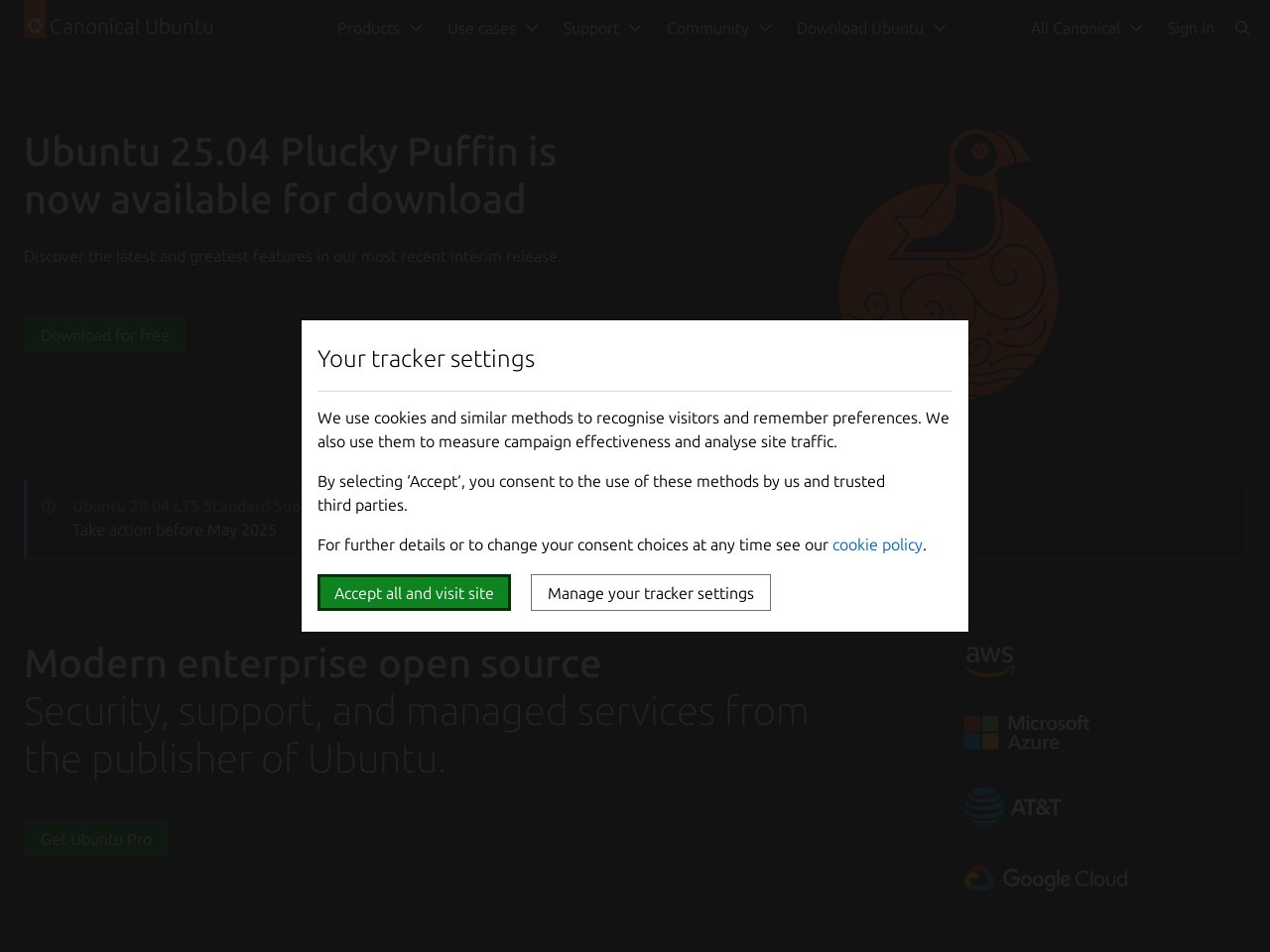The width and height of the screenshot is (1270, 952).
Task: Open the Download Ubuntu menu
Action: tap(871, 28)
